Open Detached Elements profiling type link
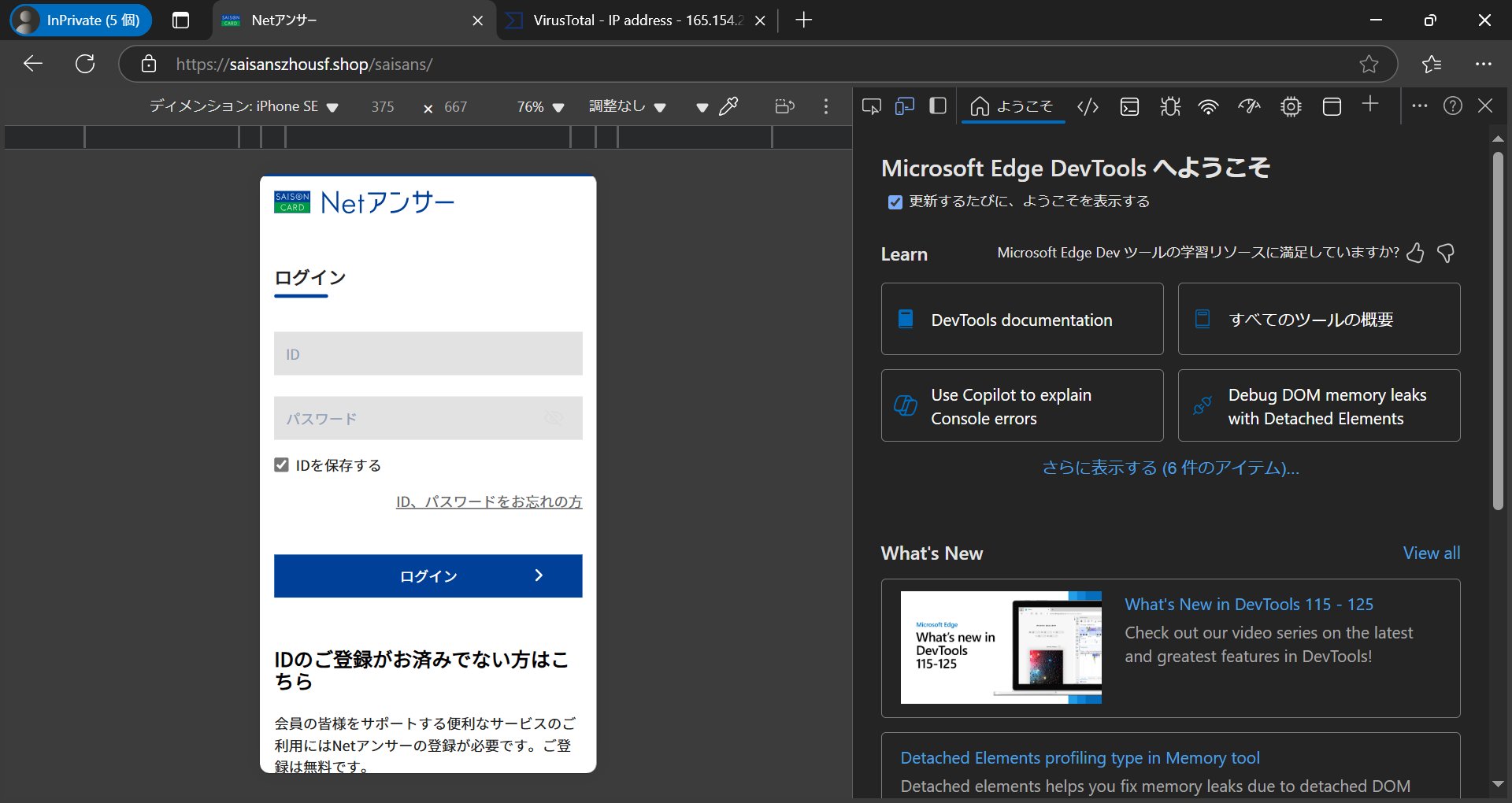This screenshot has width=1512, height=803. [x=1080, y=757]
